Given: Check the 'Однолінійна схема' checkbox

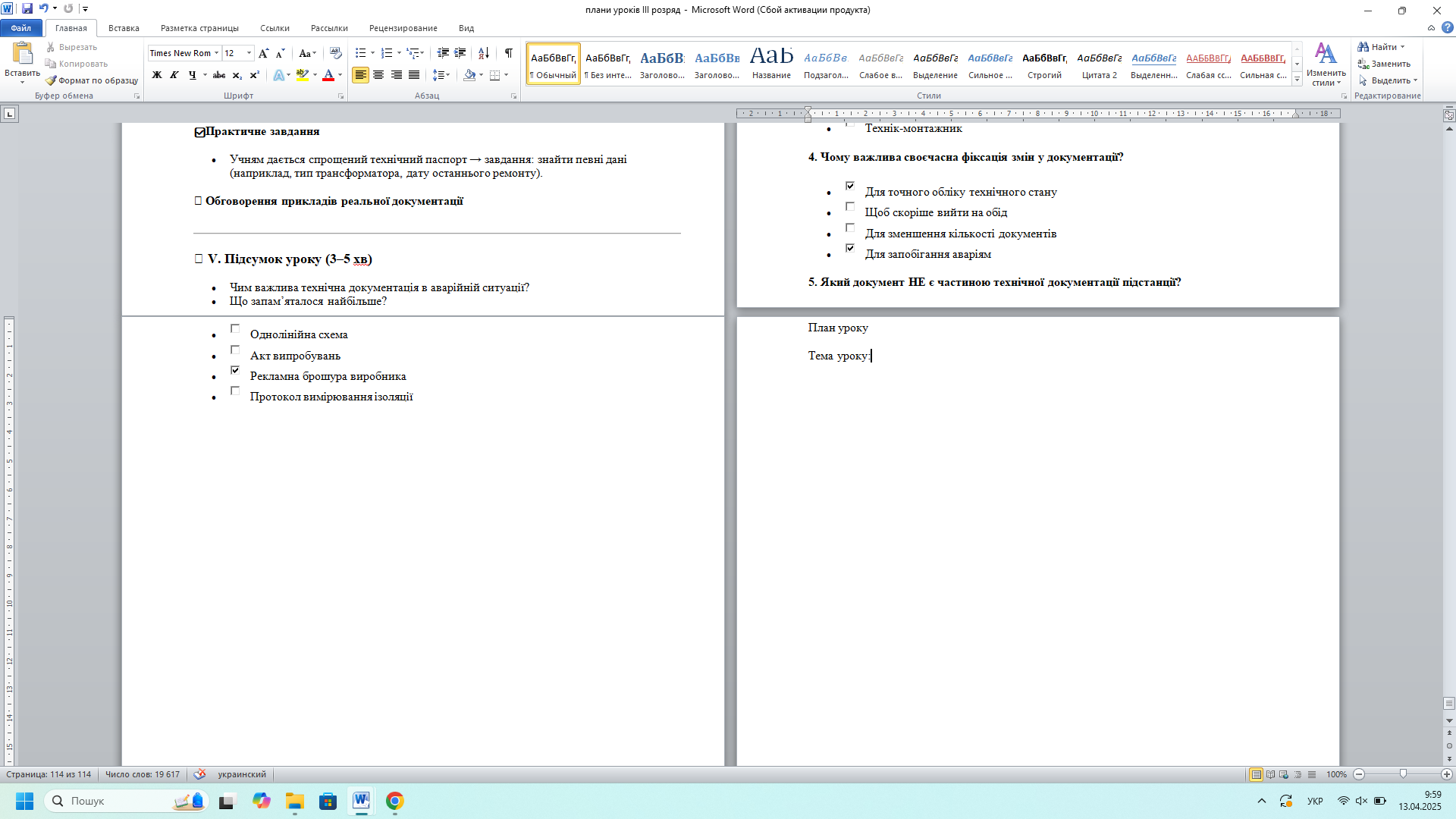Looking at the screenshot, I should (x=235, y=329).
